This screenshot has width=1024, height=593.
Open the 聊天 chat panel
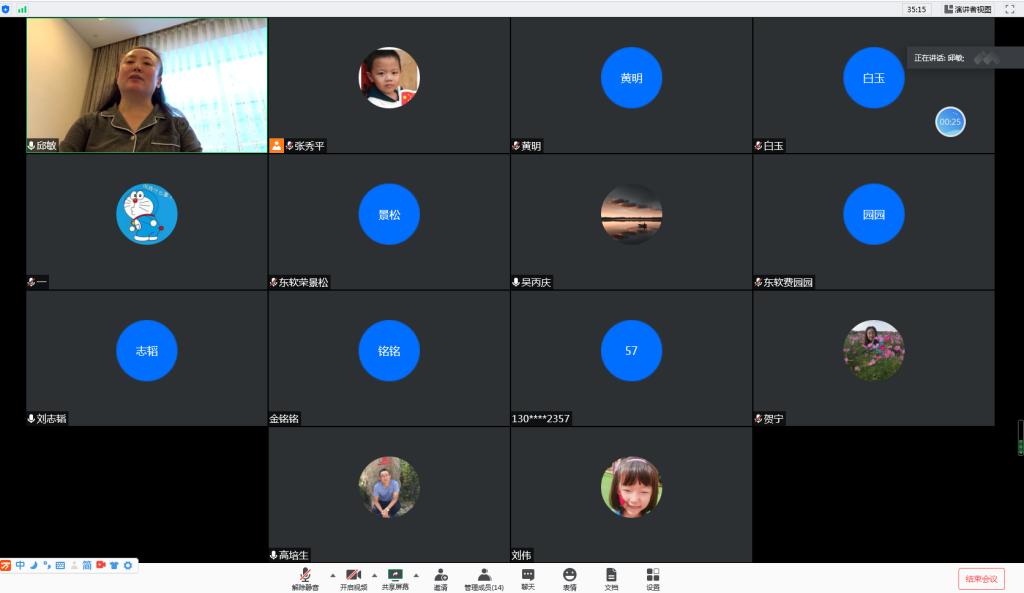click(528, 576)
